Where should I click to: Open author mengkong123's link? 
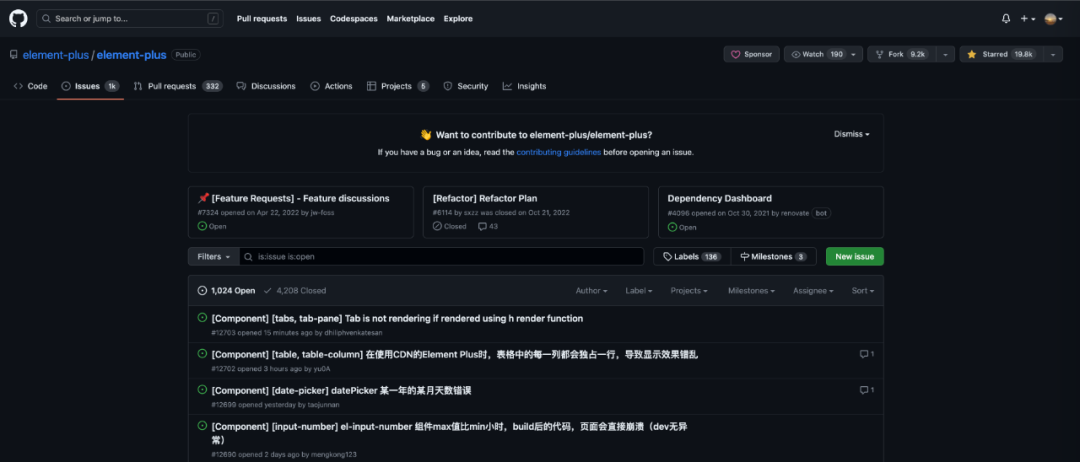[x=333, y=454]
